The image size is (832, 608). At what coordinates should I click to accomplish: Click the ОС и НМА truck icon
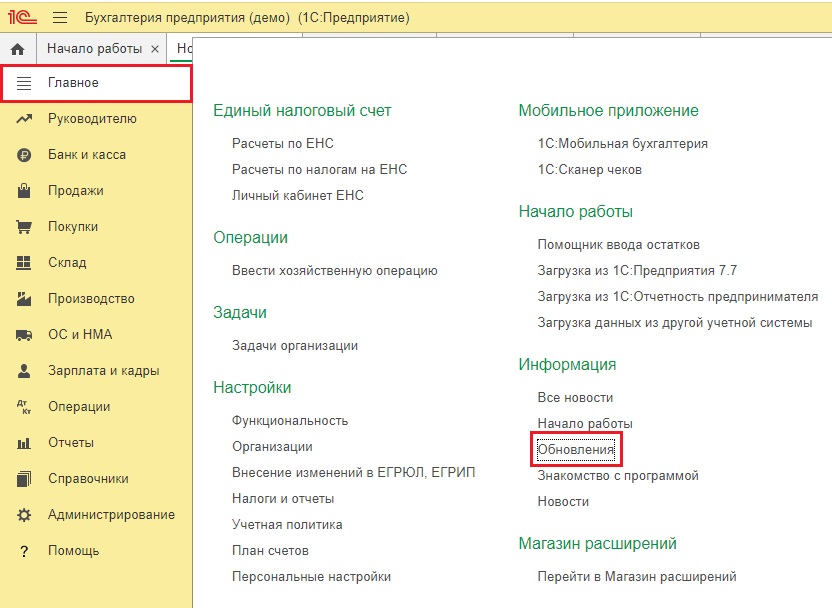(x=24, y=335)
